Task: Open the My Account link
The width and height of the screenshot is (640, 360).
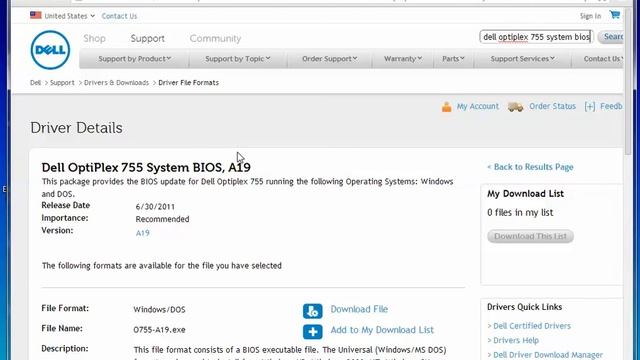Action: pos(478,106)
